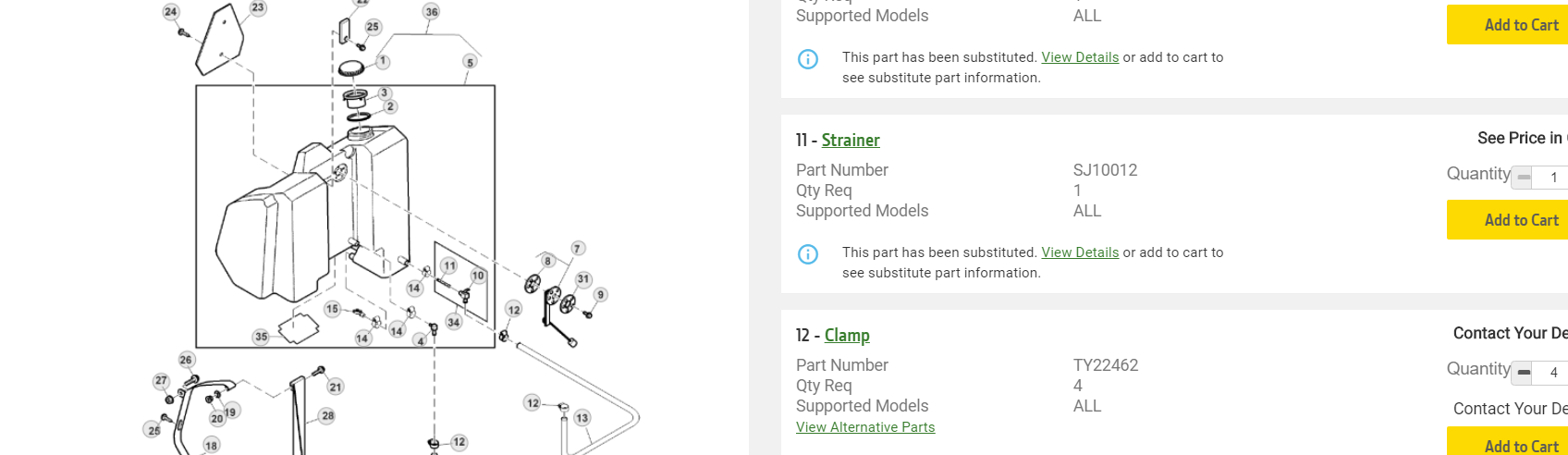Open View Details link under Strainer
The height and width of the screenshot is (455, 1568).
click(1080, 252)
